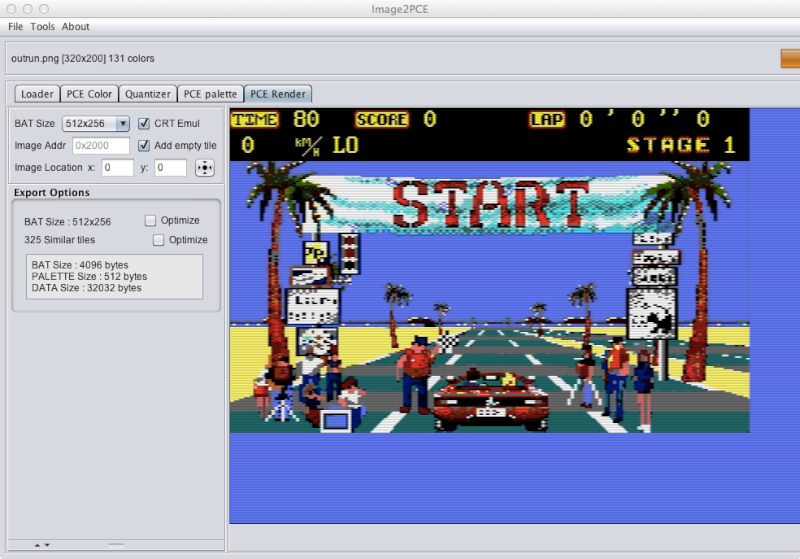Click the center image location icon button
The image size is (800, 559).
(x=205, y=168)
